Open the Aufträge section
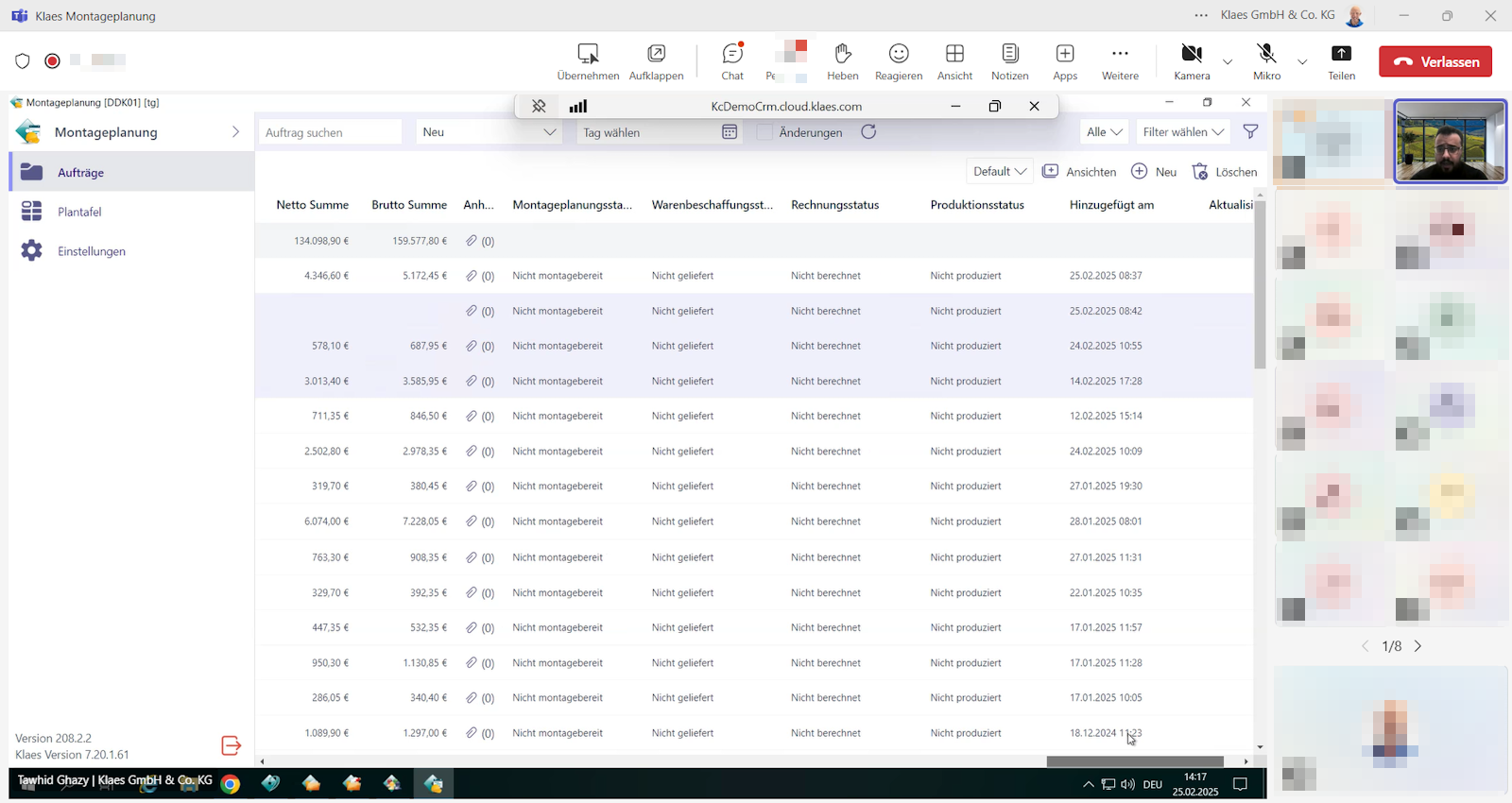Screen dimensions: 1512x803 (132, 172)
